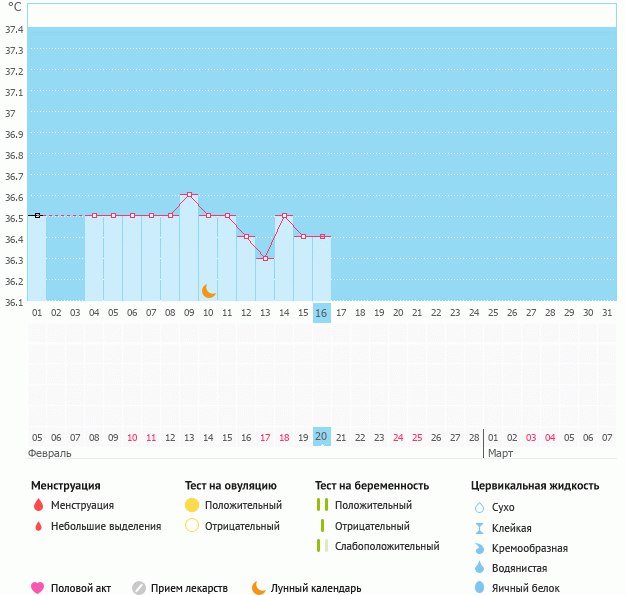Screen dimensions: 626x595
Task: Select the dry cervical fluid drop icon
Action: click(x=479, y=508)
